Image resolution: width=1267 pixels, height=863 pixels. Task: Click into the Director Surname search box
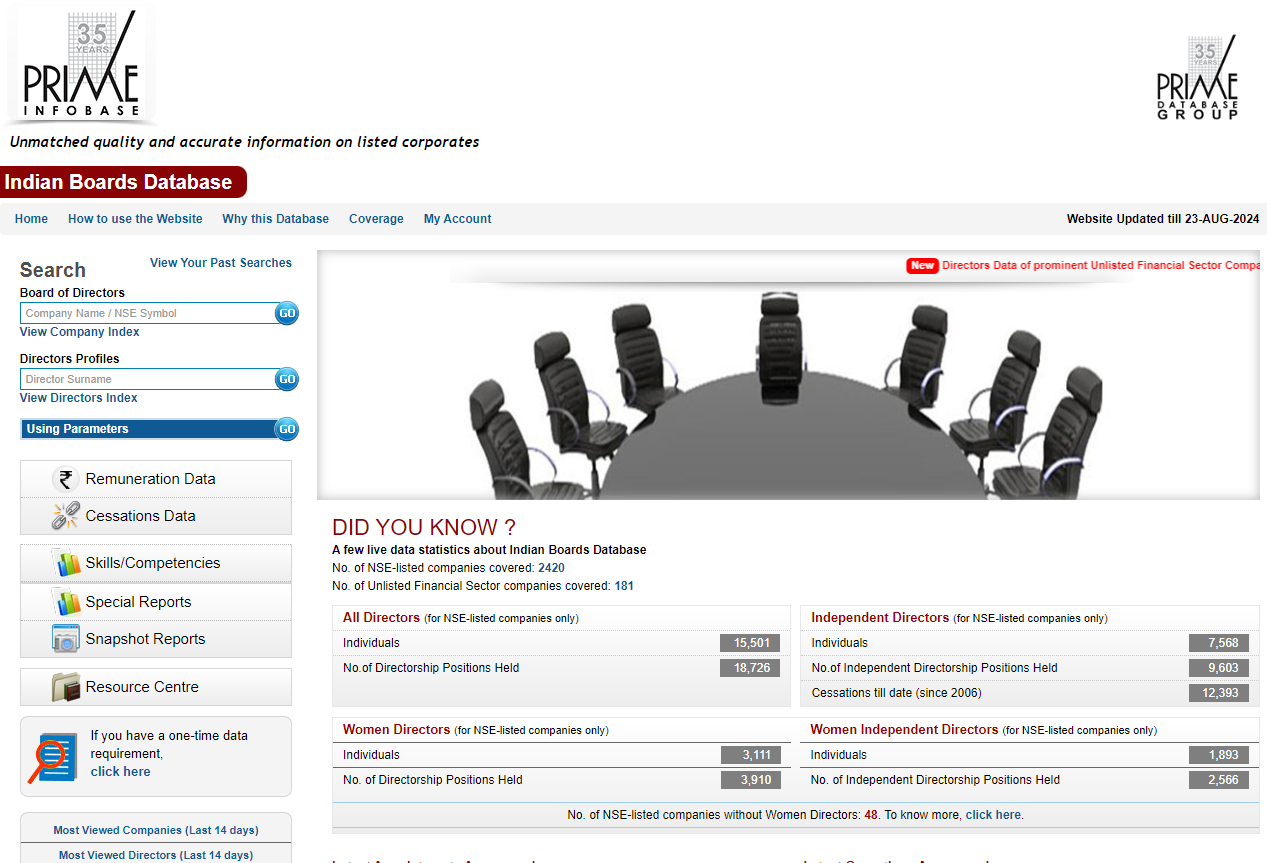(146, 379)
